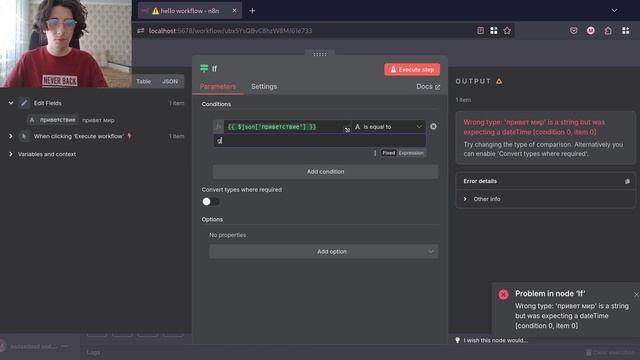
Task: Click the приветствие field pill
Action: coord(53,120)
